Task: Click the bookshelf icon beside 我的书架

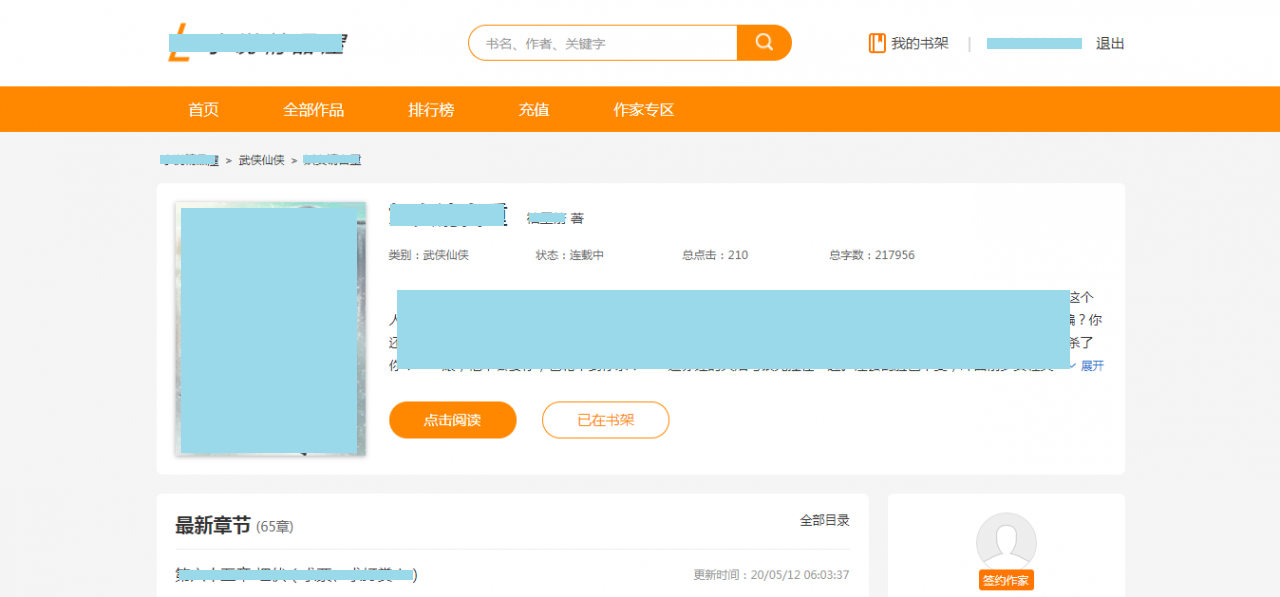Action: (x=877, y=43)
